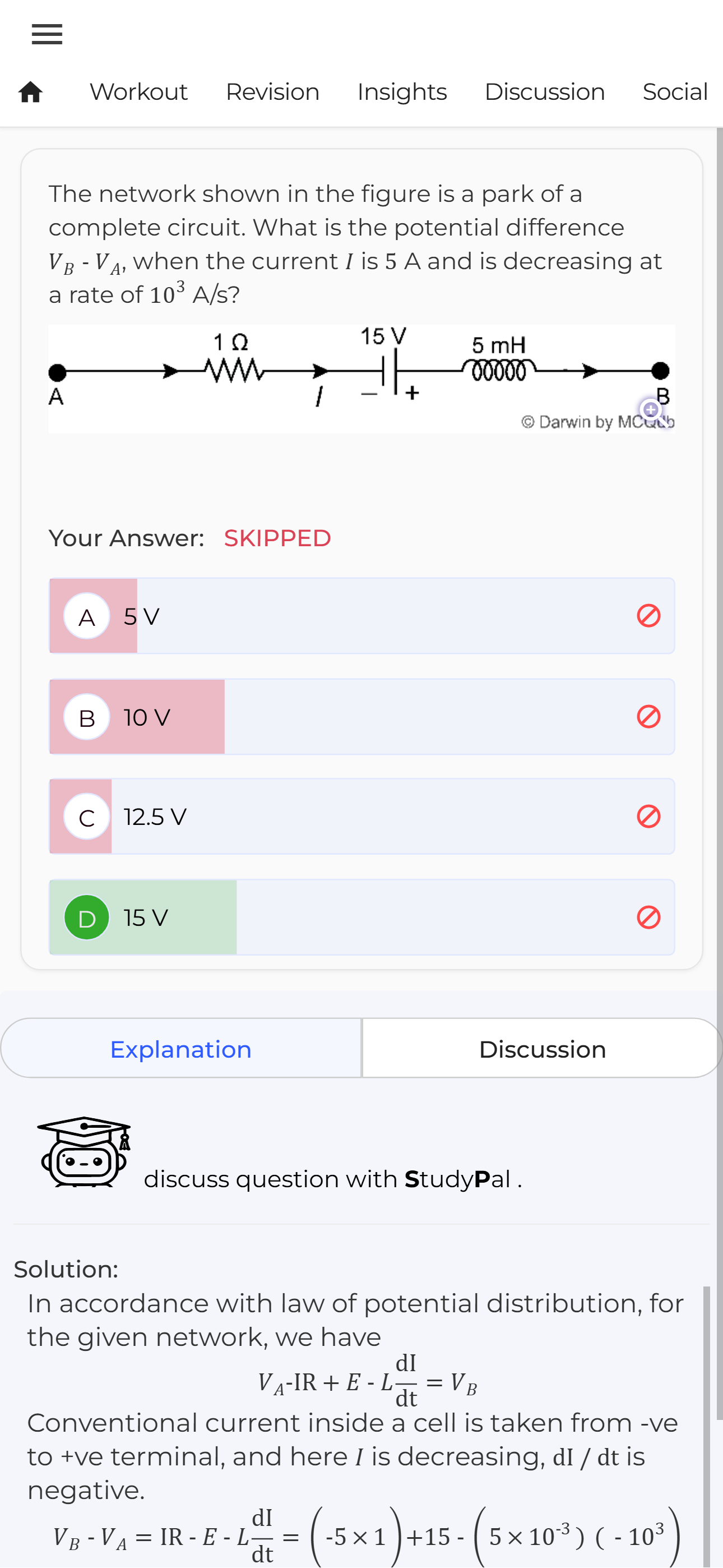Open the hamburger menu
The image size is (723, 1568).
point(47,34)
